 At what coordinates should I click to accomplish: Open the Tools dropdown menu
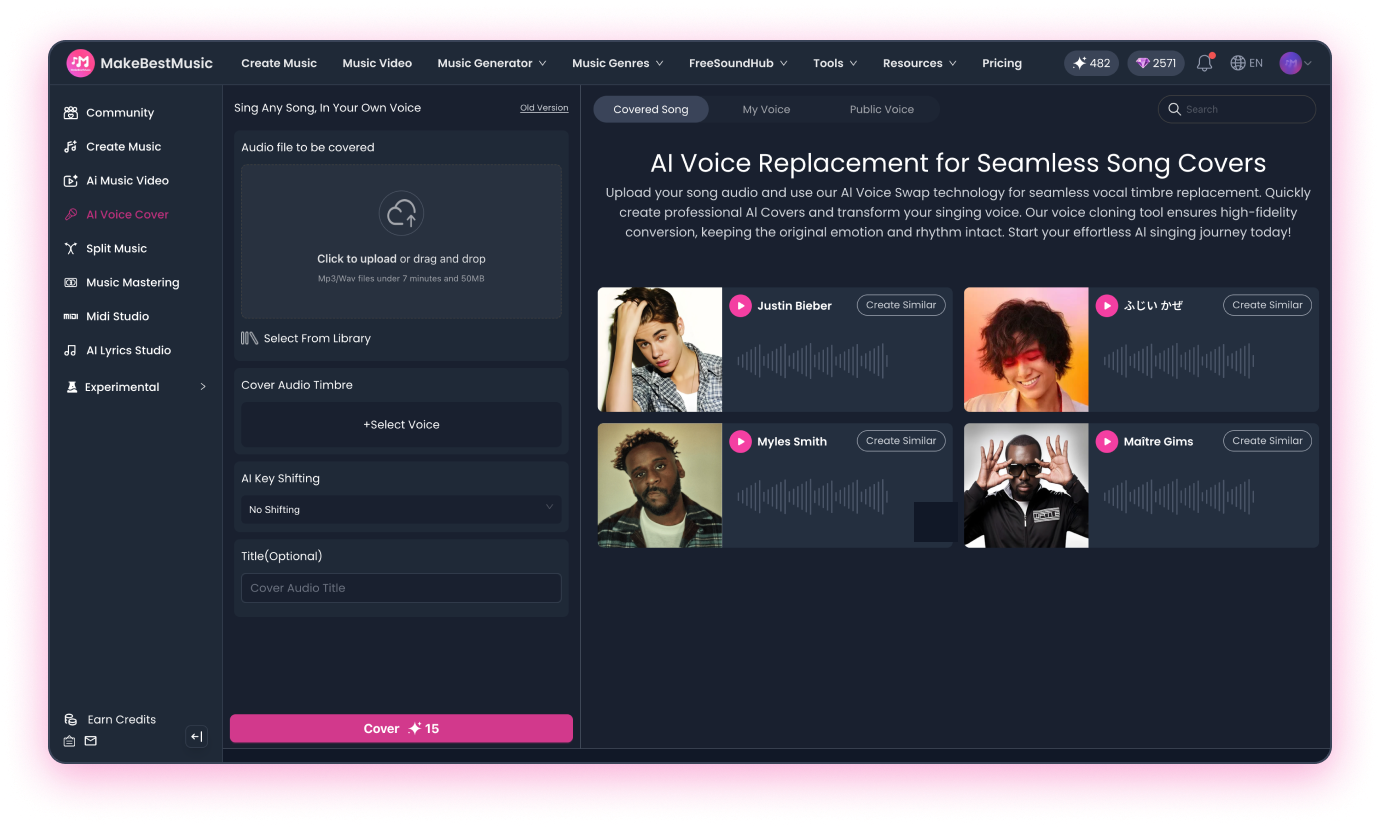click(835, 63)
